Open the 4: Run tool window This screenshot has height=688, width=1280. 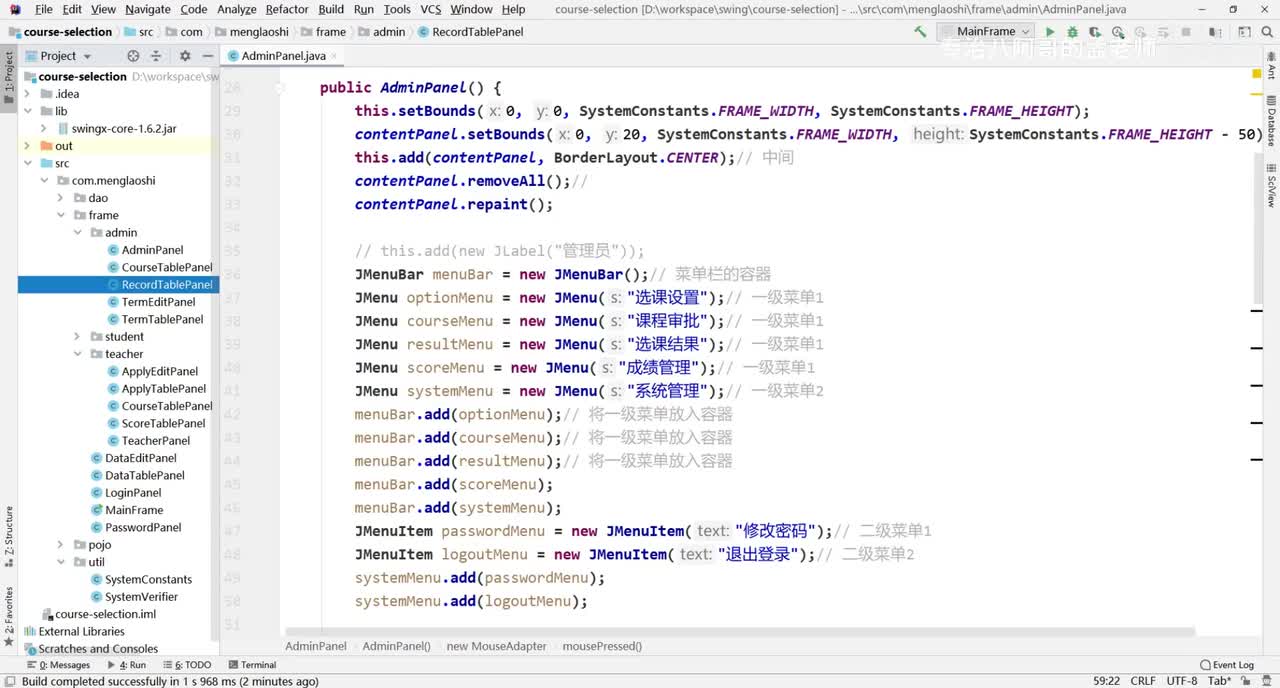click(125, 665)
